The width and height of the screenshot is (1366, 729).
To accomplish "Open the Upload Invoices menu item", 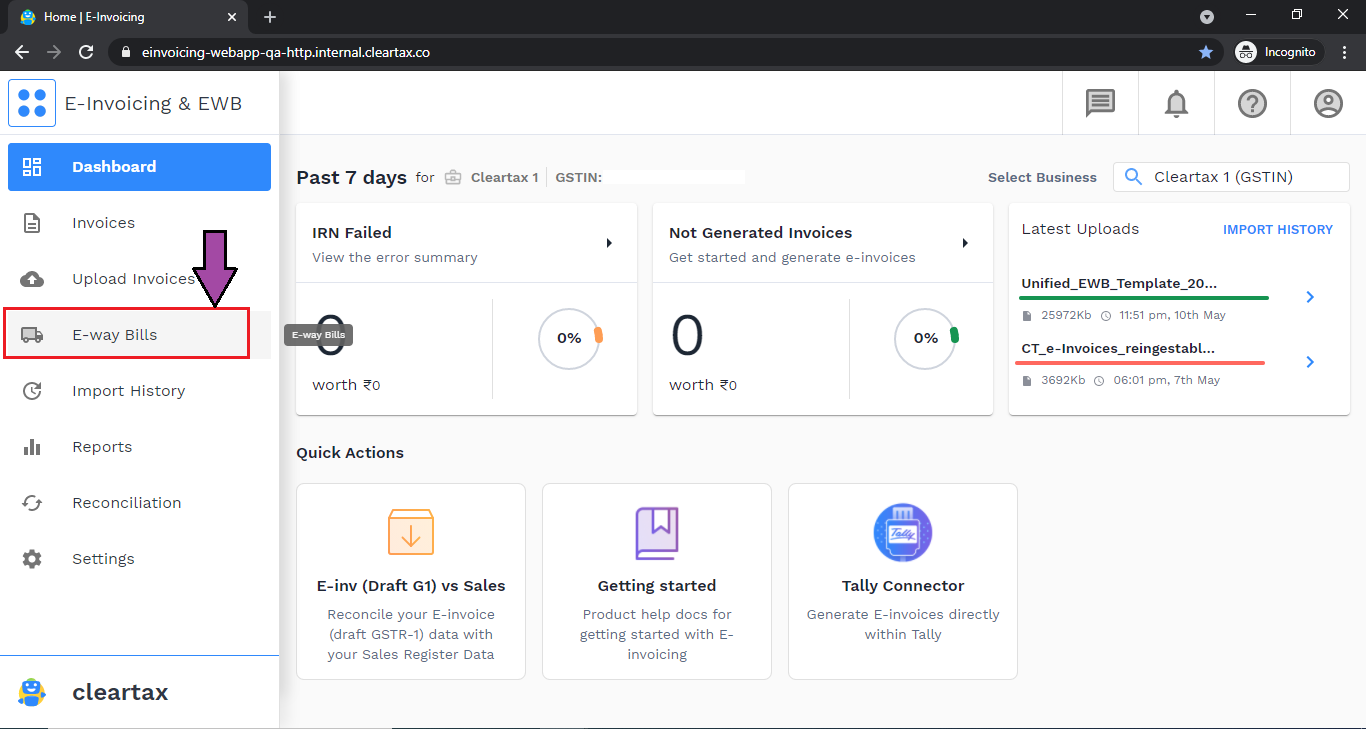I will [x=139, y=279].
